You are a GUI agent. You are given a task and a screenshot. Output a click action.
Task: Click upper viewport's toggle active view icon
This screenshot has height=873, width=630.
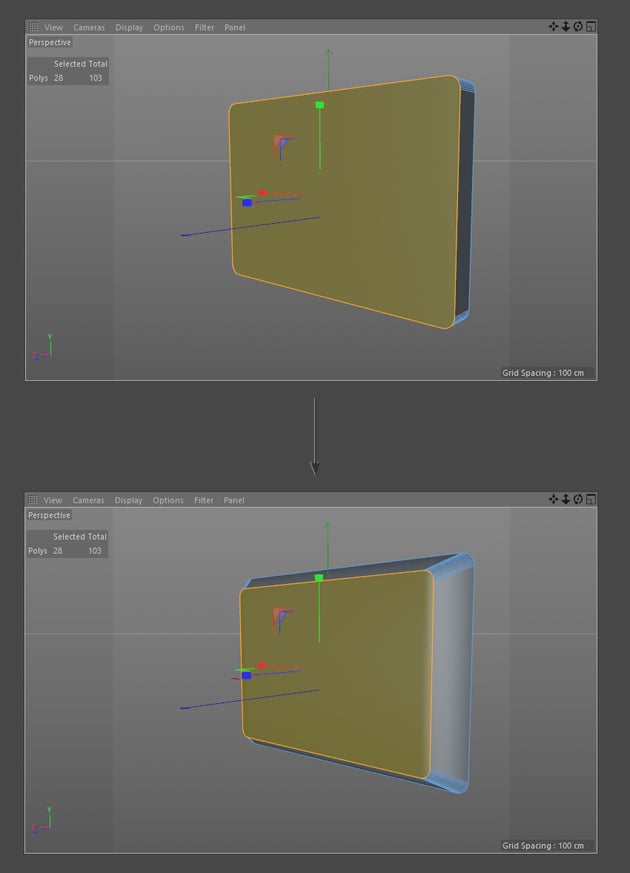click(x=591, y=26)
